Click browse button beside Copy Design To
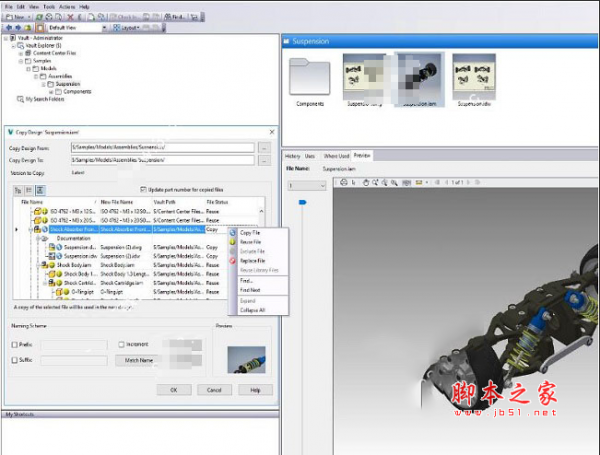 (264, 160)
